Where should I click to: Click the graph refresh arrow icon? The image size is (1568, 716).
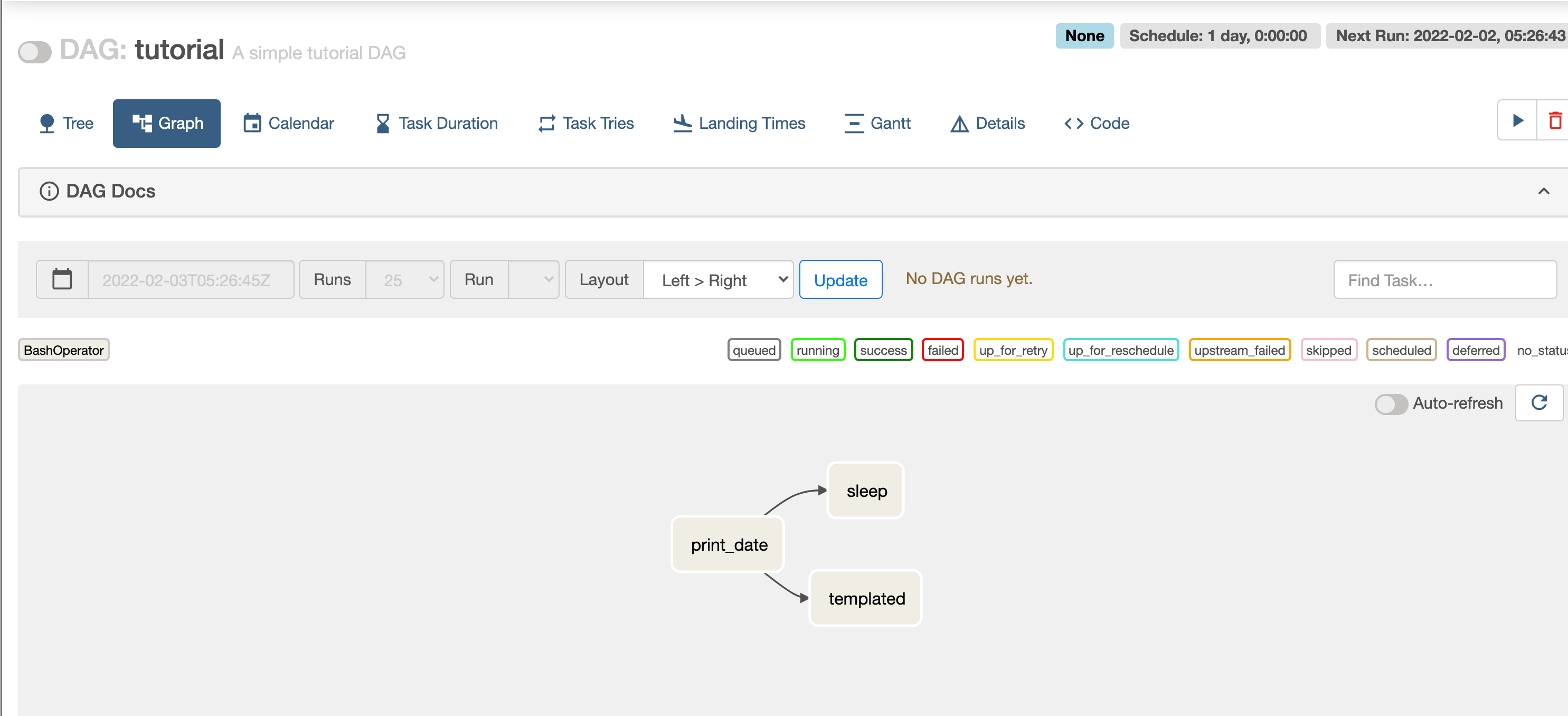[1539, 402]
